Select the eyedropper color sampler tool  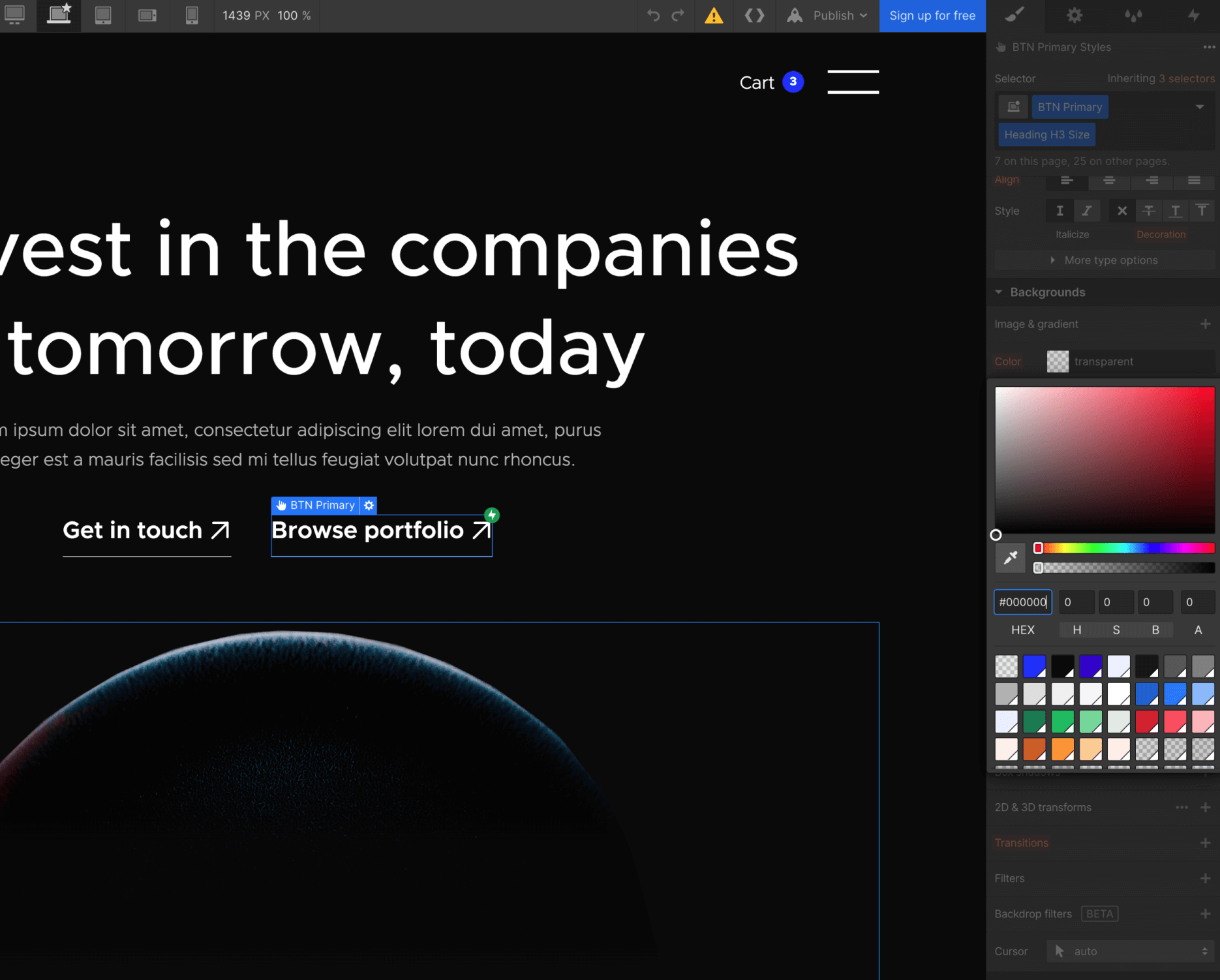1011,557
